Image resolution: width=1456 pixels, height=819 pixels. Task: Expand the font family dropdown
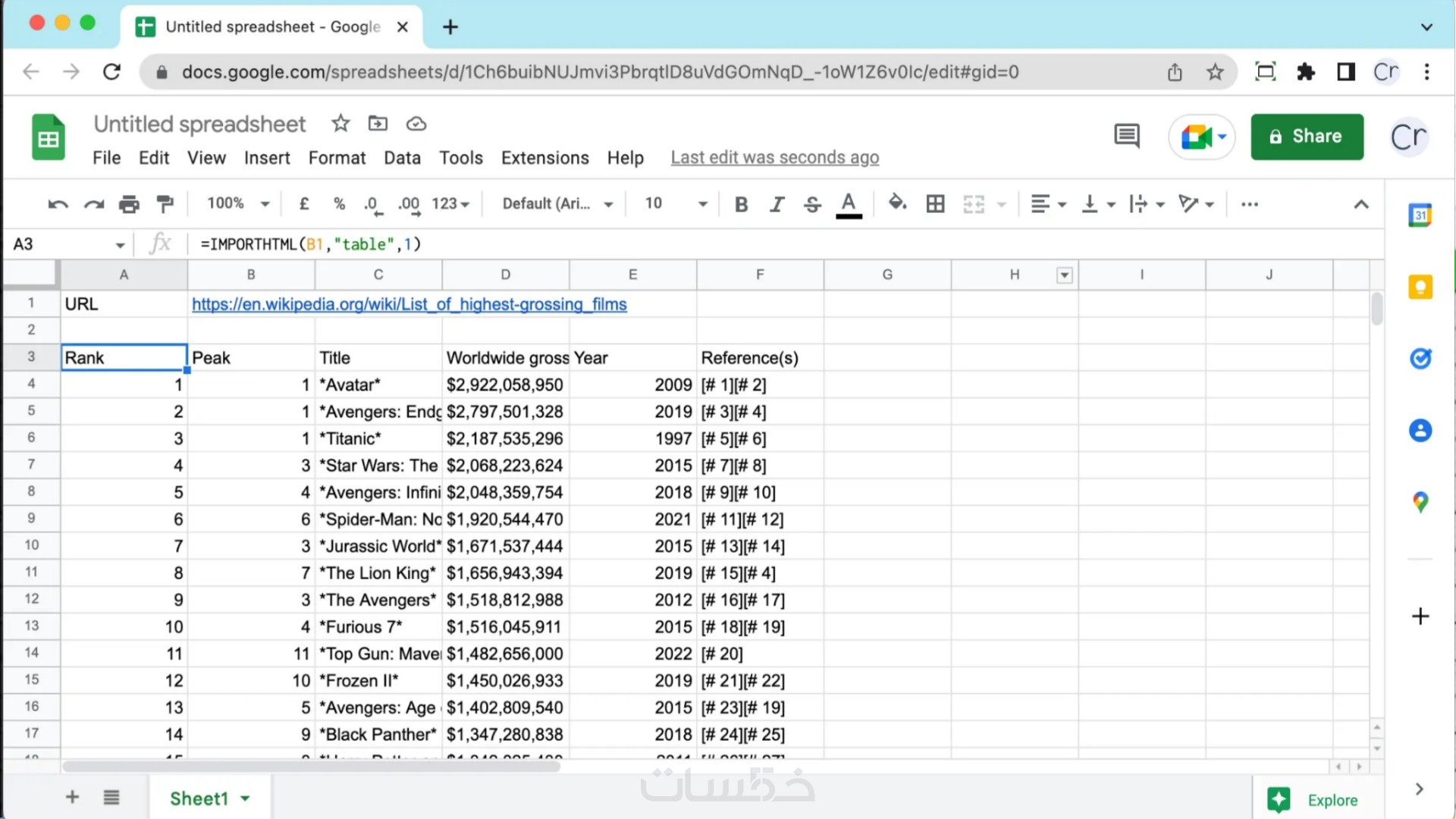pyautogui.click(x=557, y=204)
